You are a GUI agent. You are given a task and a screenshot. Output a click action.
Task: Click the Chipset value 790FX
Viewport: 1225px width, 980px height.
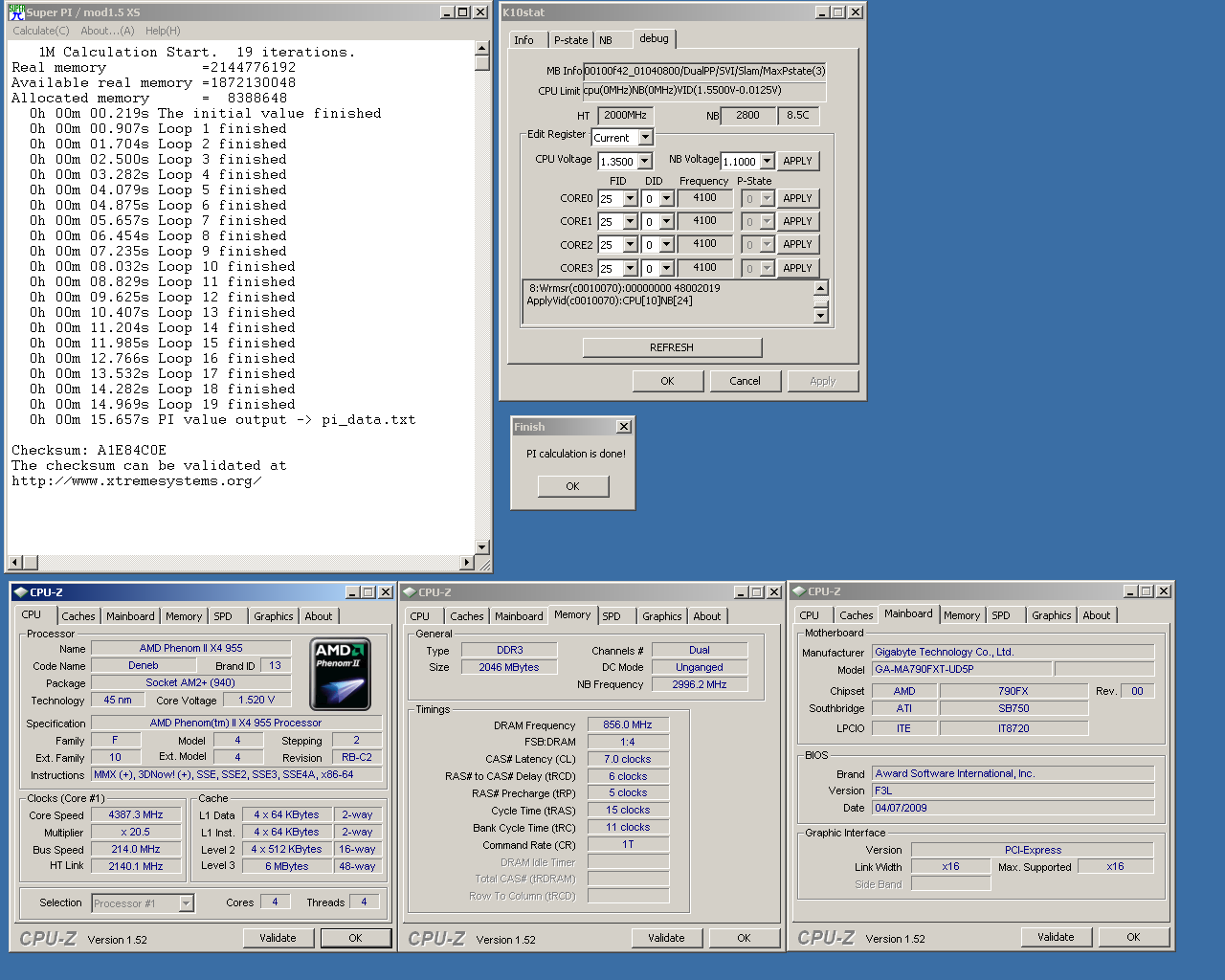(1013, 691)
